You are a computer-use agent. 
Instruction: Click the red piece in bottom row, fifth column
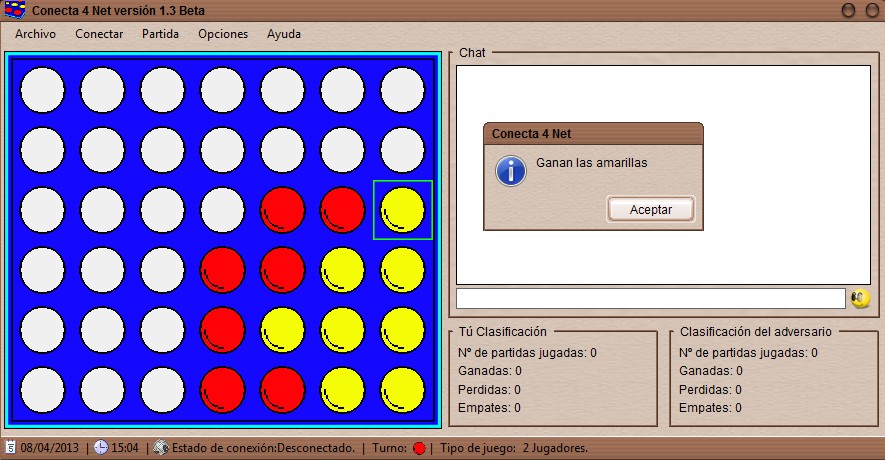[x=282, y=390]
